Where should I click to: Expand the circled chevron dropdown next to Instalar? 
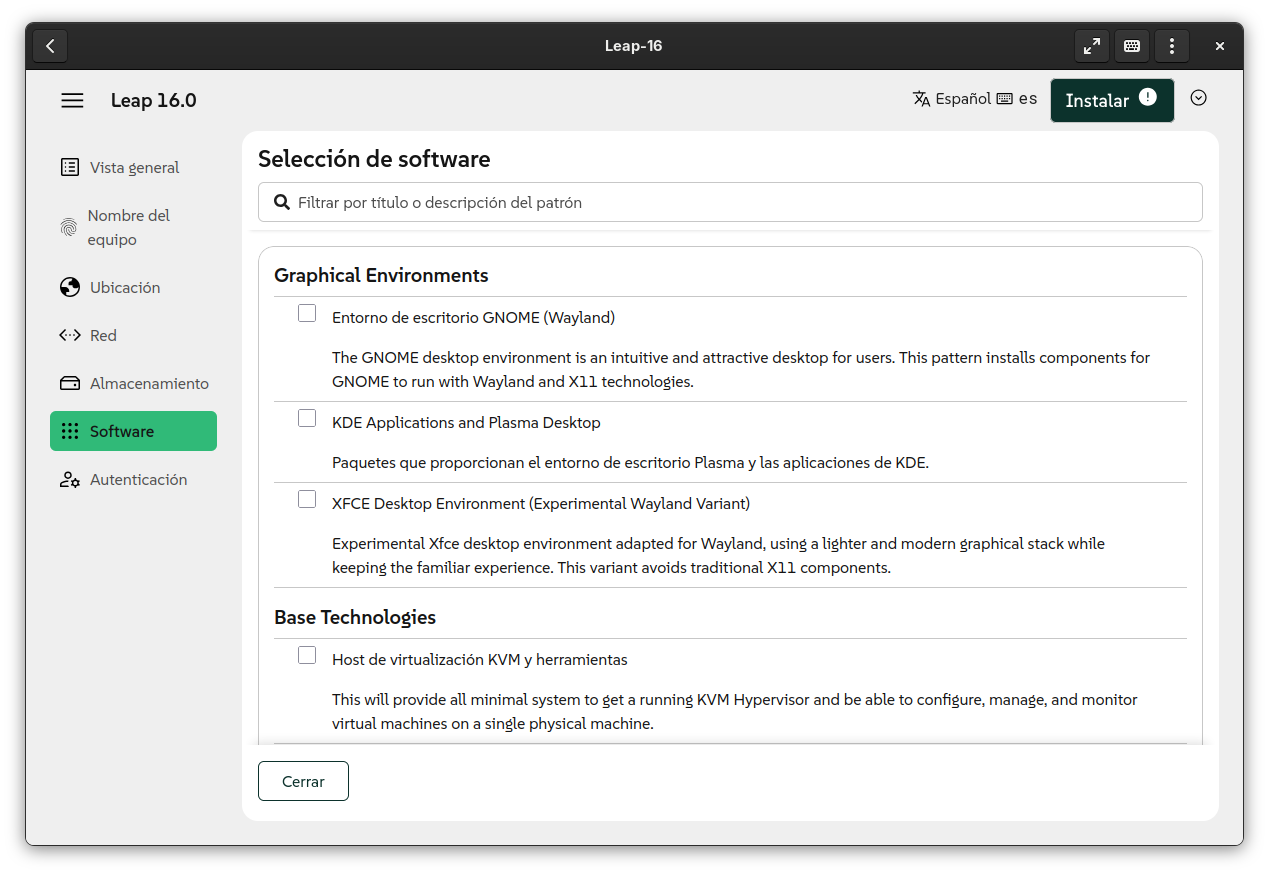(x=1199, y=98)
